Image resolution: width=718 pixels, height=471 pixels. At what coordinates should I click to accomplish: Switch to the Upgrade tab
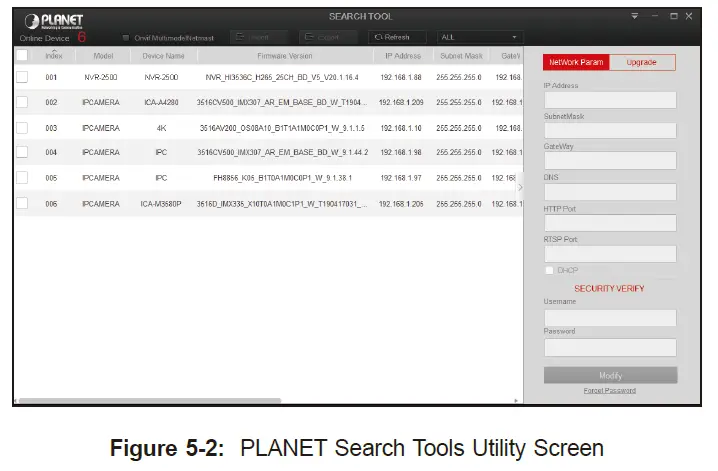pyautogui.click(x=642, y=62)
